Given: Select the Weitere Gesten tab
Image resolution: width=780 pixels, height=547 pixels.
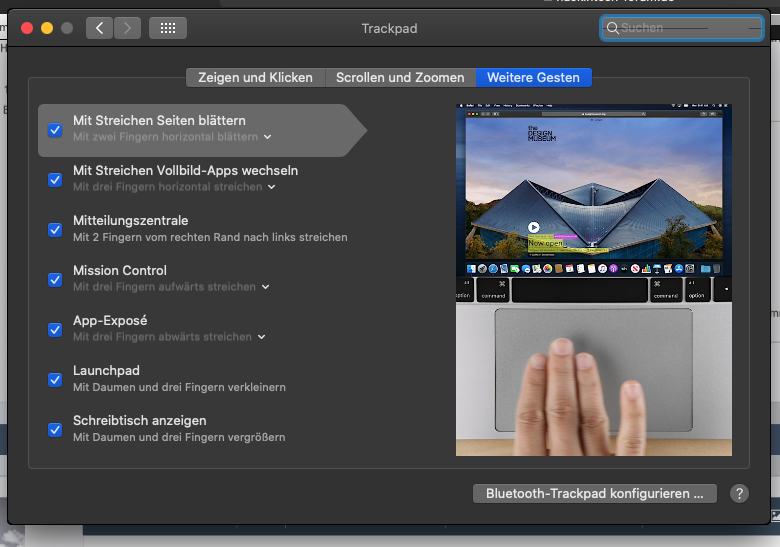Looking at the screenshot, I should pyautogui.click(x=534, y=78).
